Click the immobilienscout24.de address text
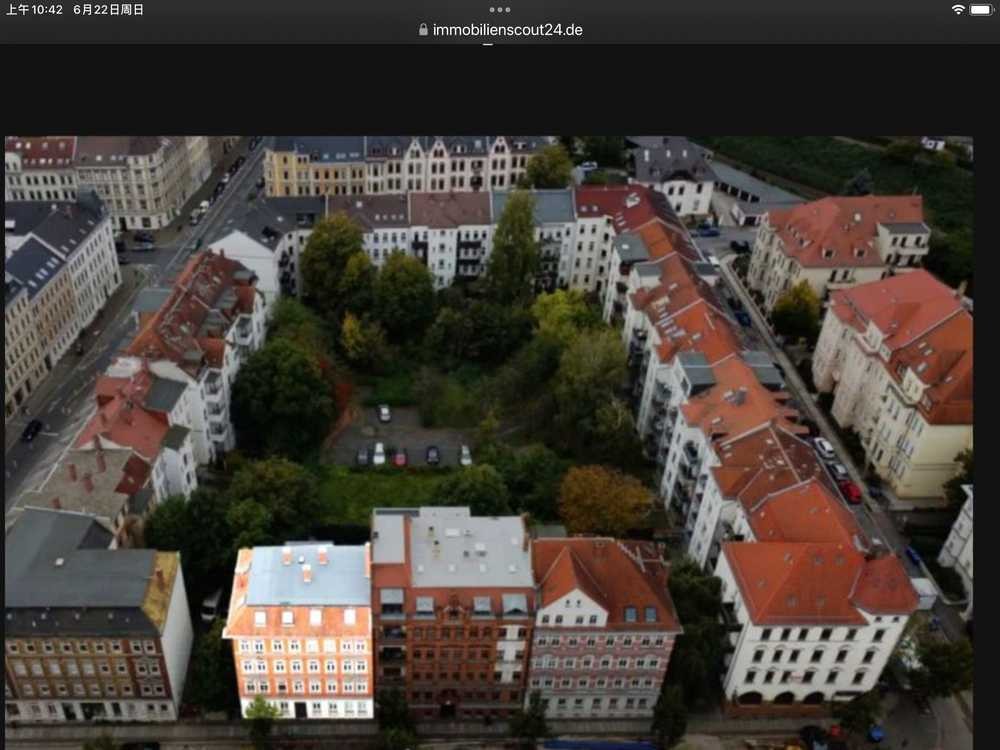Screen dimensions: 1000x750 (x=507, y=30)
